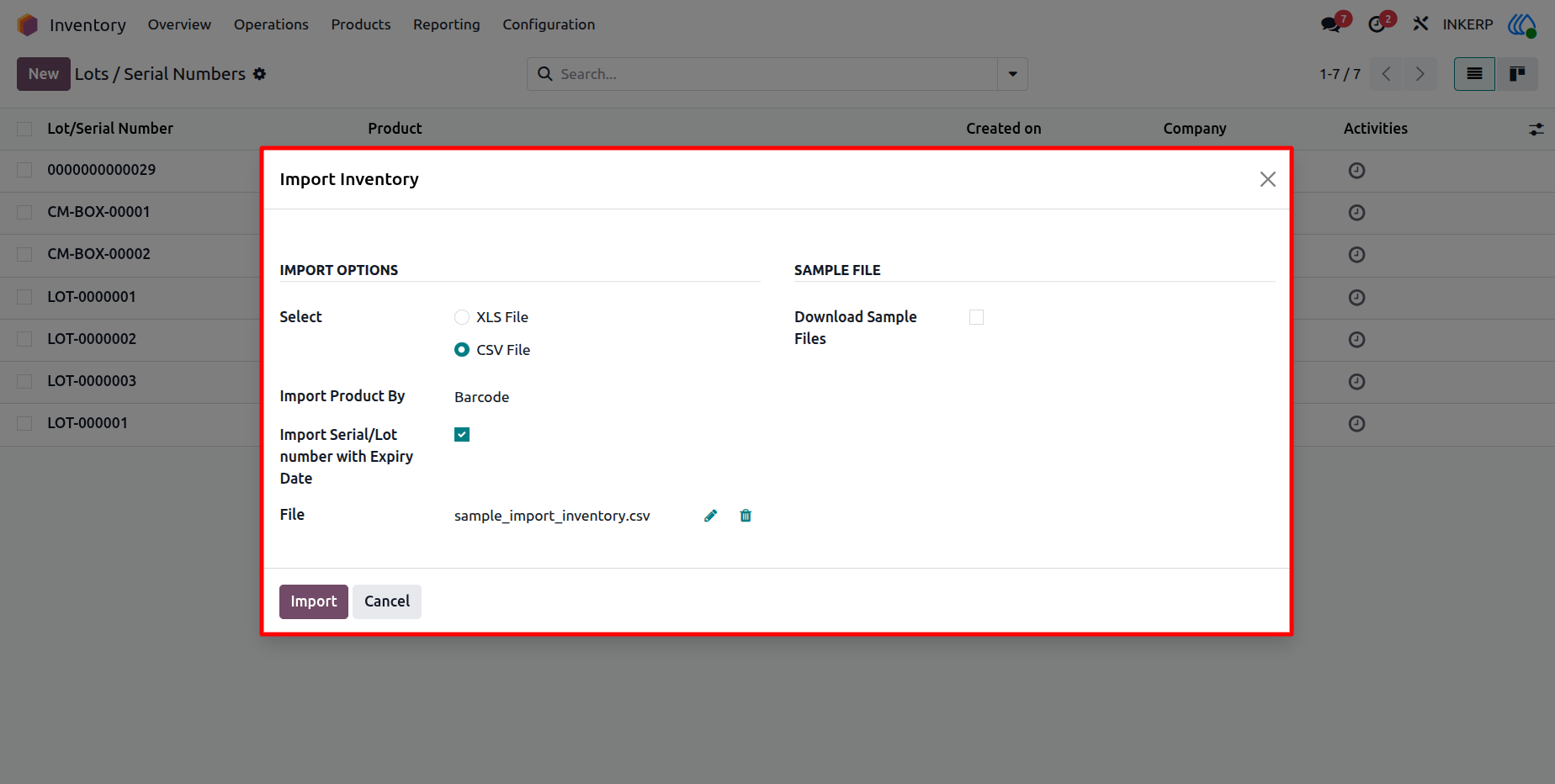This screenshot has height=784, width=1555.
Task: Toggle Import Serial/Lot number with Expiry Date checkbox
Action: (x=462, y=435)
